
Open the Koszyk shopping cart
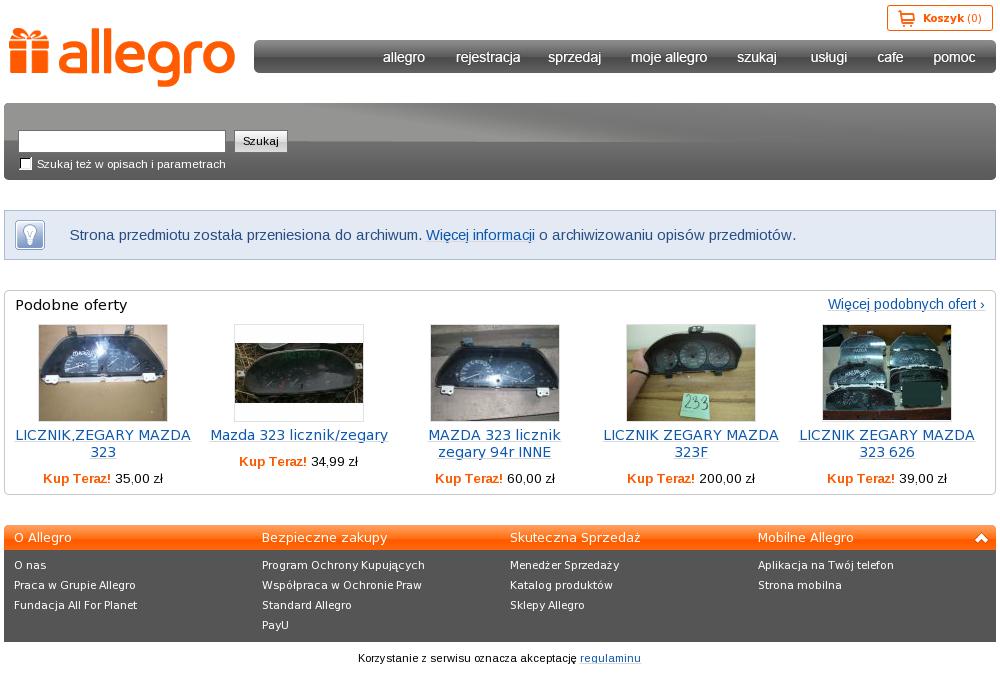coord(939,18)
